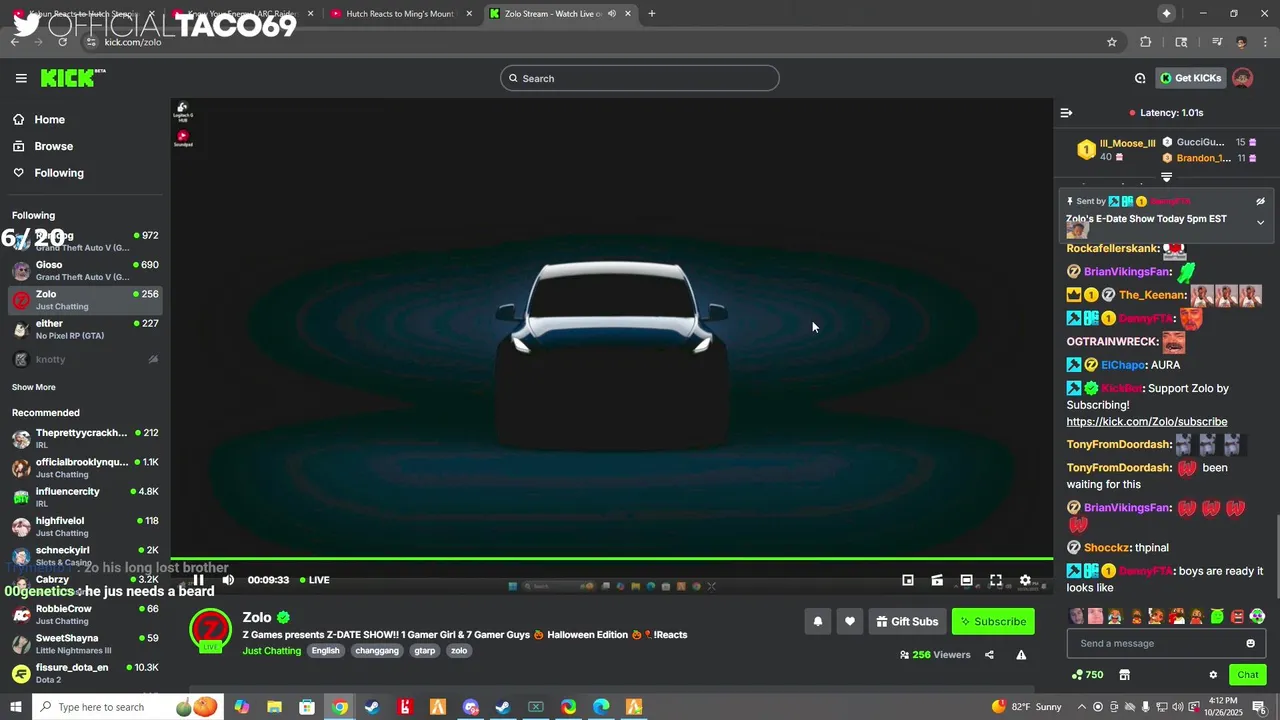
Task: Select the changgang tag
Action: pyautogui.click(x=376, y=651)
